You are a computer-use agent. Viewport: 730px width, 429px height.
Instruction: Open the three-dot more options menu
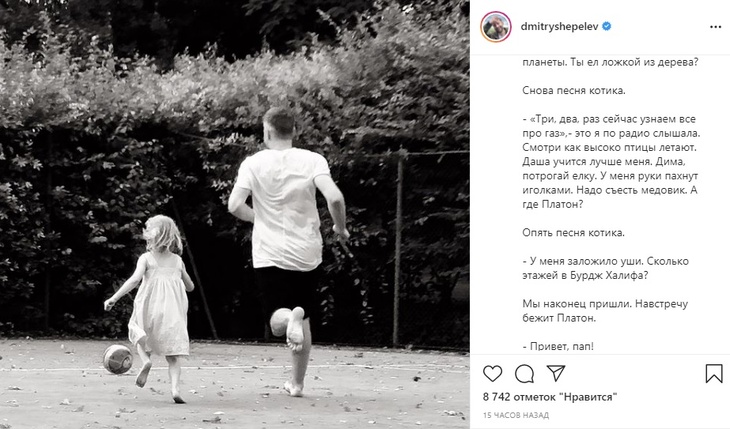[715, 27]
